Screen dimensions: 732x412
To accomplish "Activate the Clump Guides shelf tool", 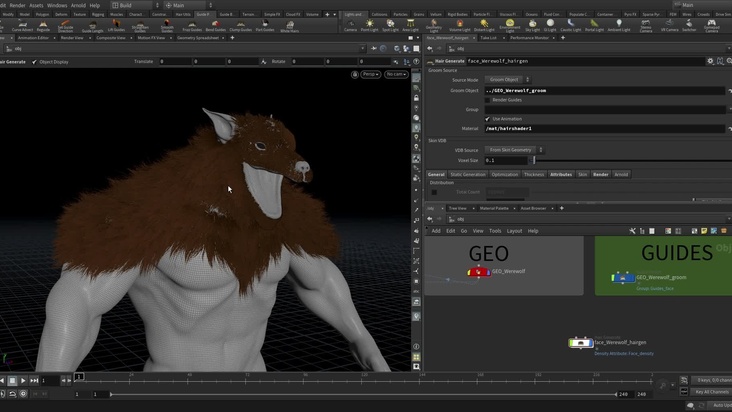I will coord(240,26).
